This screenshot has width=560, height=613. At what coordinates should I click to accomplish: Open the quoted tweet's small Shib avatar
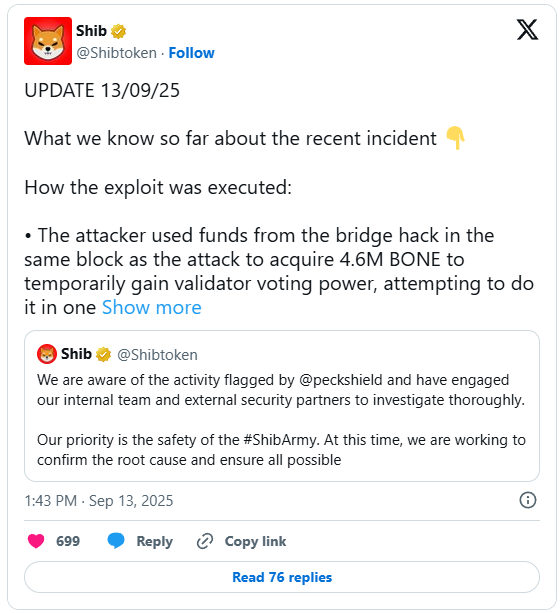point(47,354)
